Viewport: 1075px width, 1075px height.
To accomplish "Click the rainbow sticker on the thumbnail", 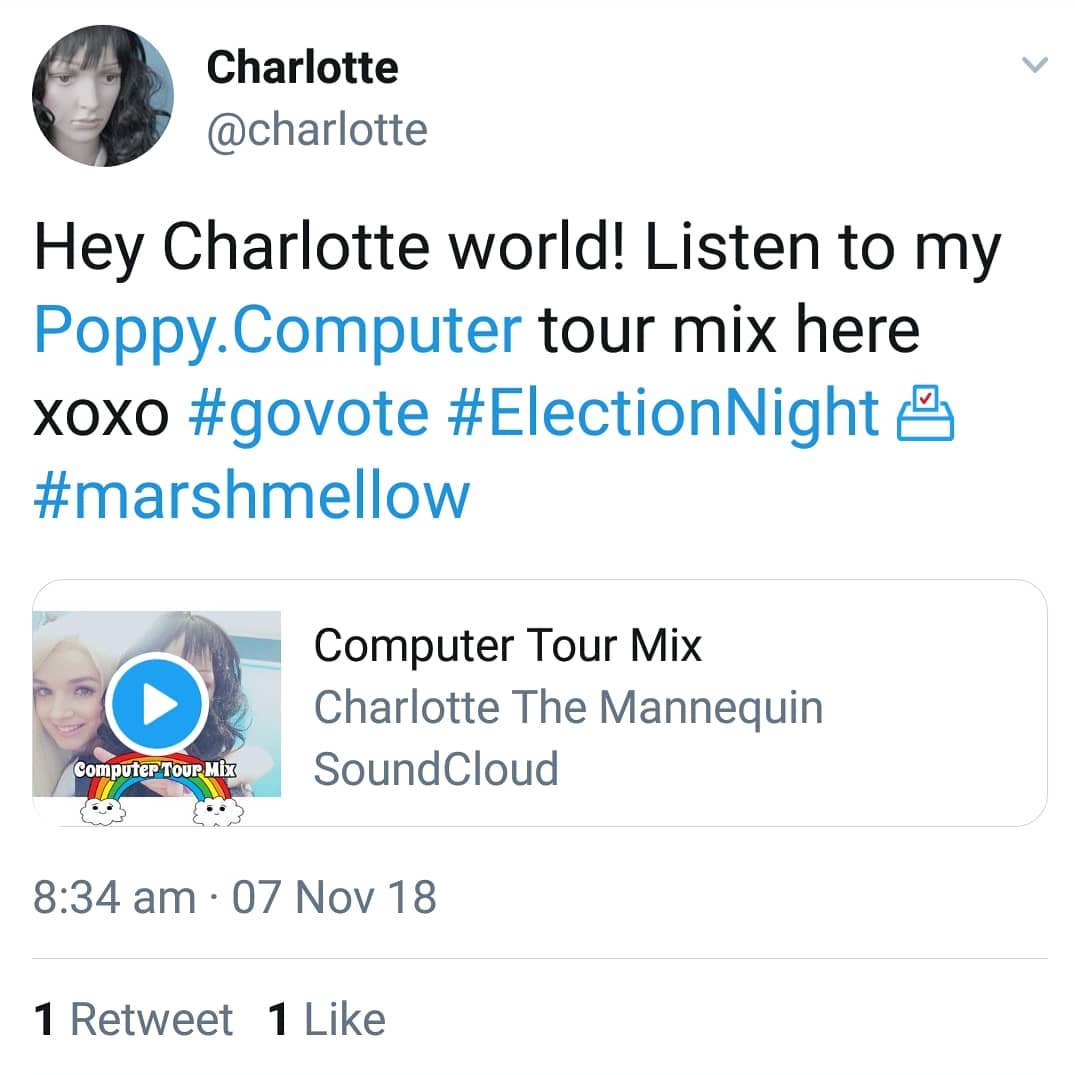I will pyautogui.click(x=156, y=788).
